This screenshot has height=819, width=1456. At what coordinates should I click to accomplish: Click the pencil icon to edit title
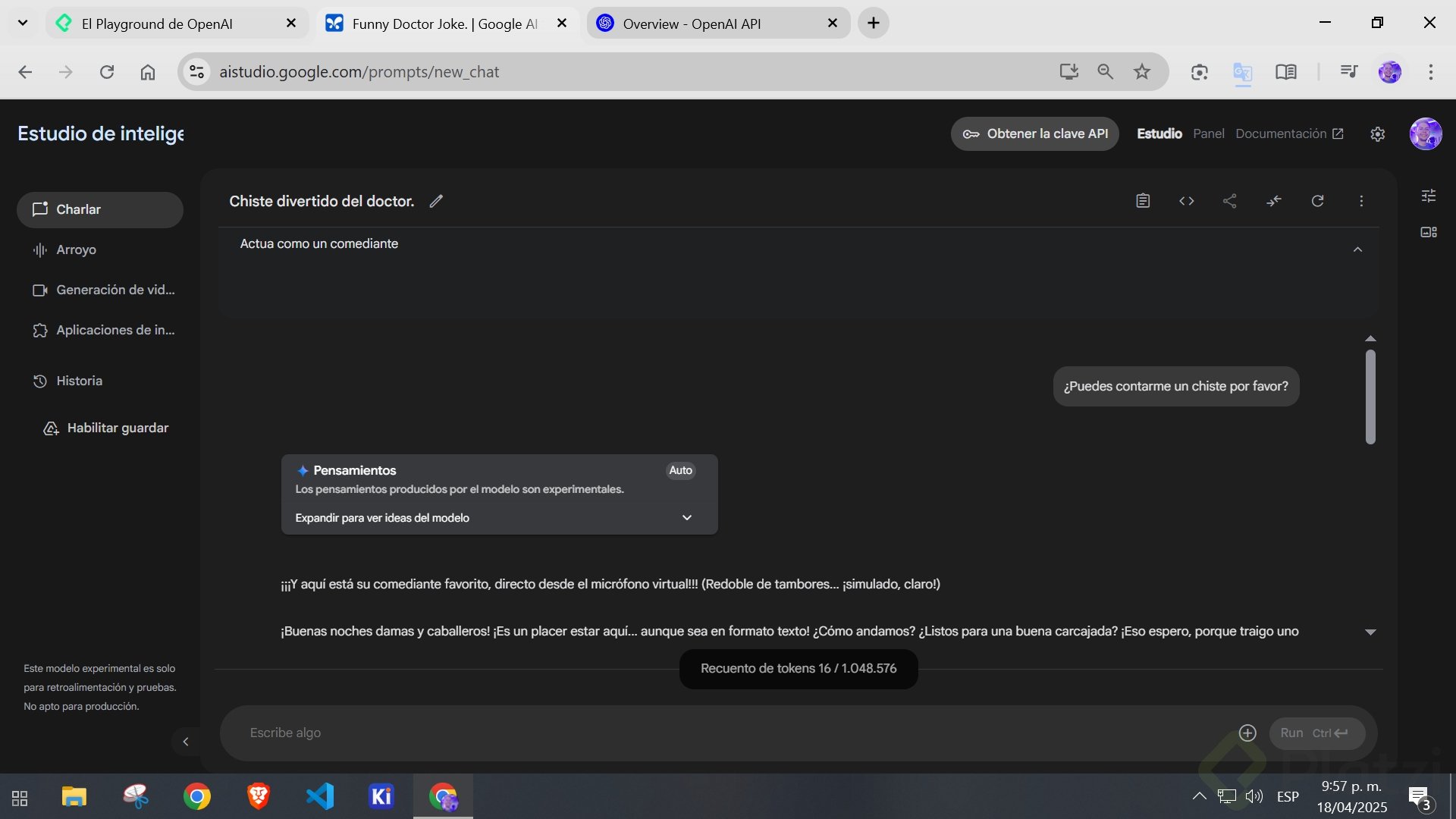click(436, 201)
